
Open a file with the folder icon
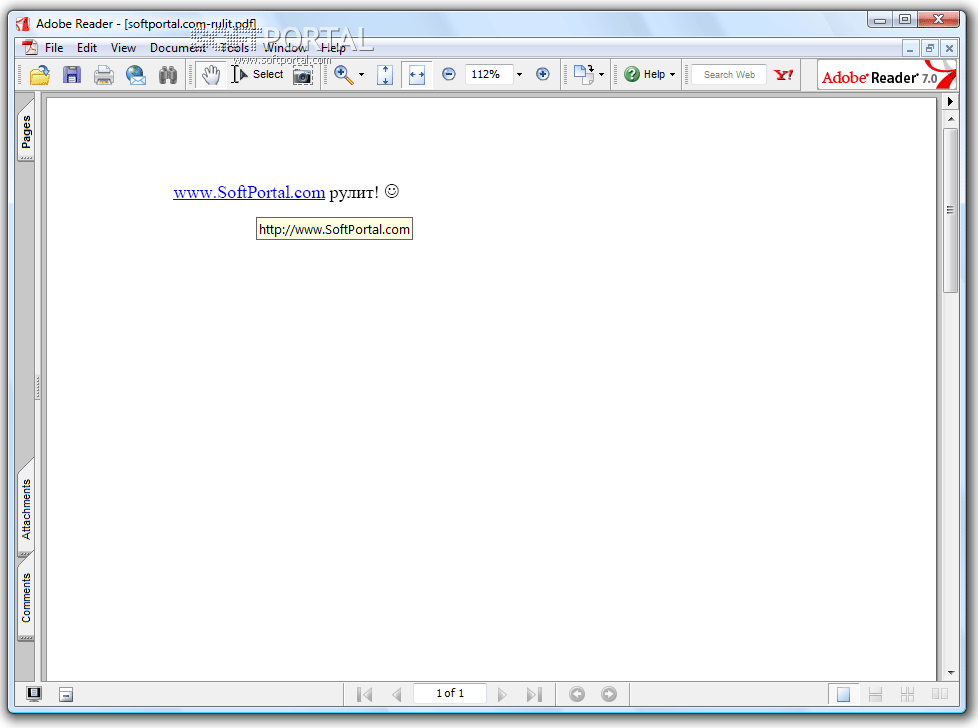click(x=40, y=75)
